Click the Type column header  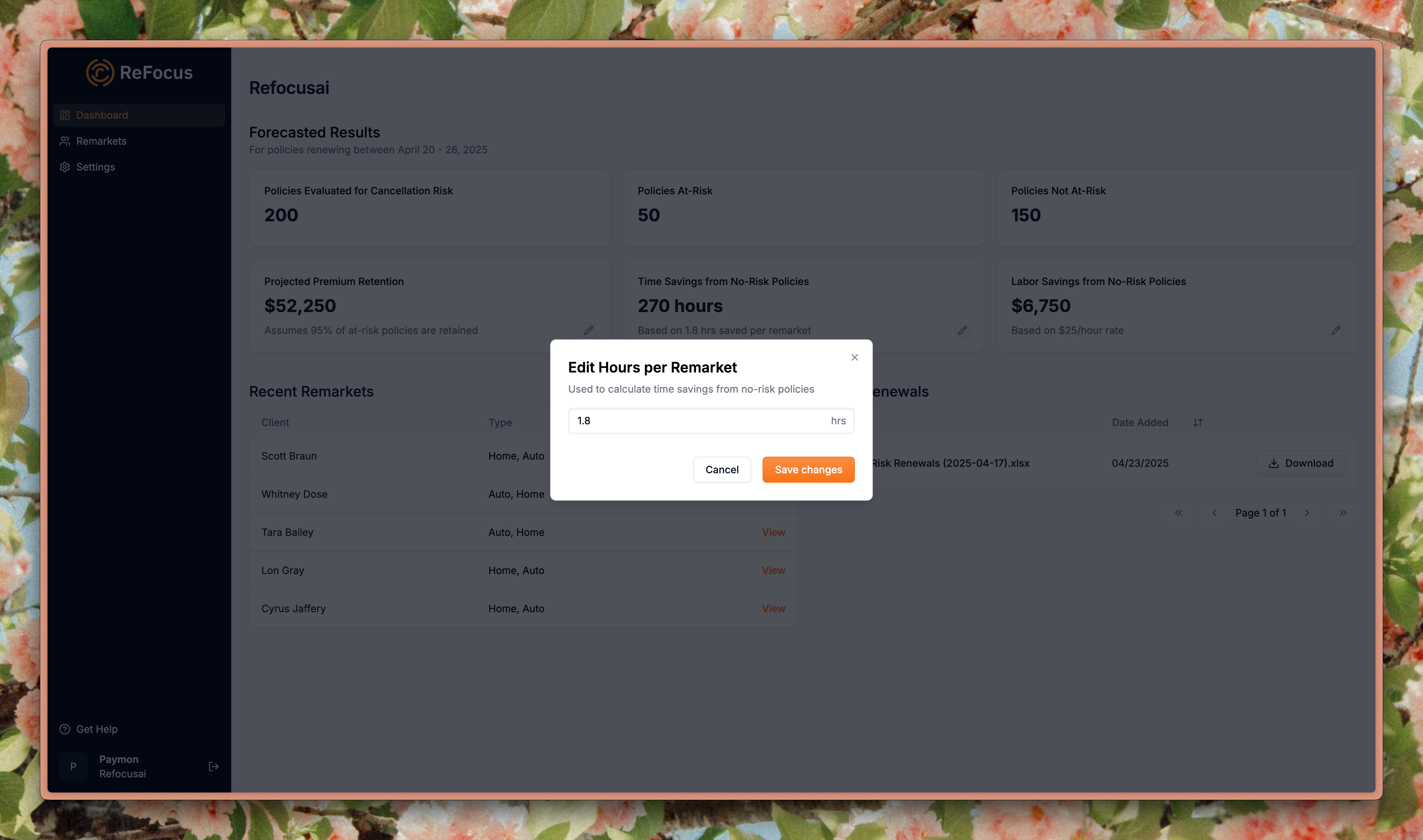click(x=500, y=422)
